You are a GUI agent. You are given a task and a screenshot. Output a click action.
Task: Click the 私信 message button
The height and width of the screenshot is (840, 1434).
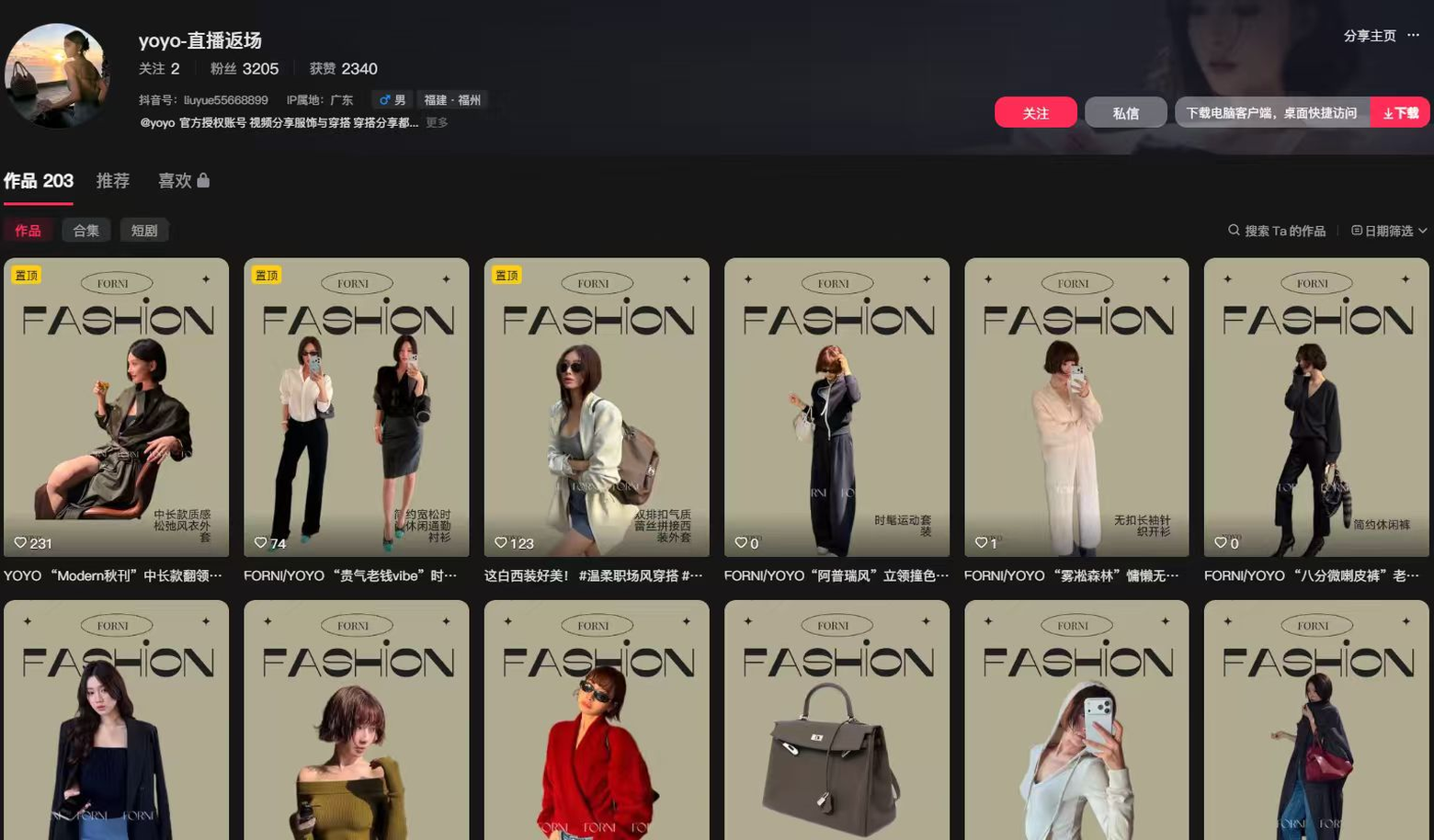pos(1126,112)
